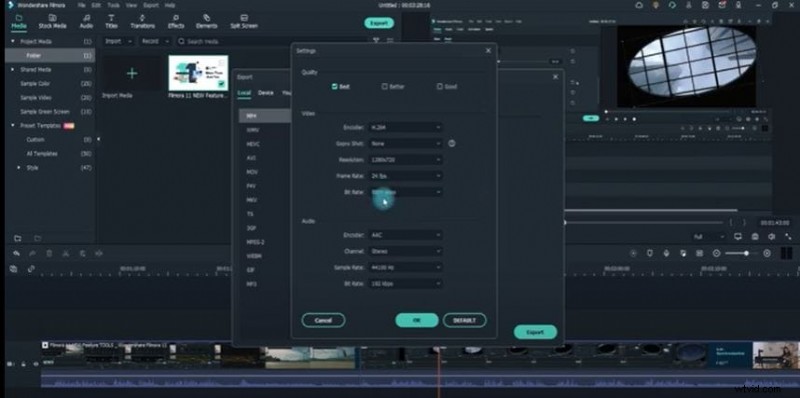Select the Good quality checkbox

tap(439, 87)
